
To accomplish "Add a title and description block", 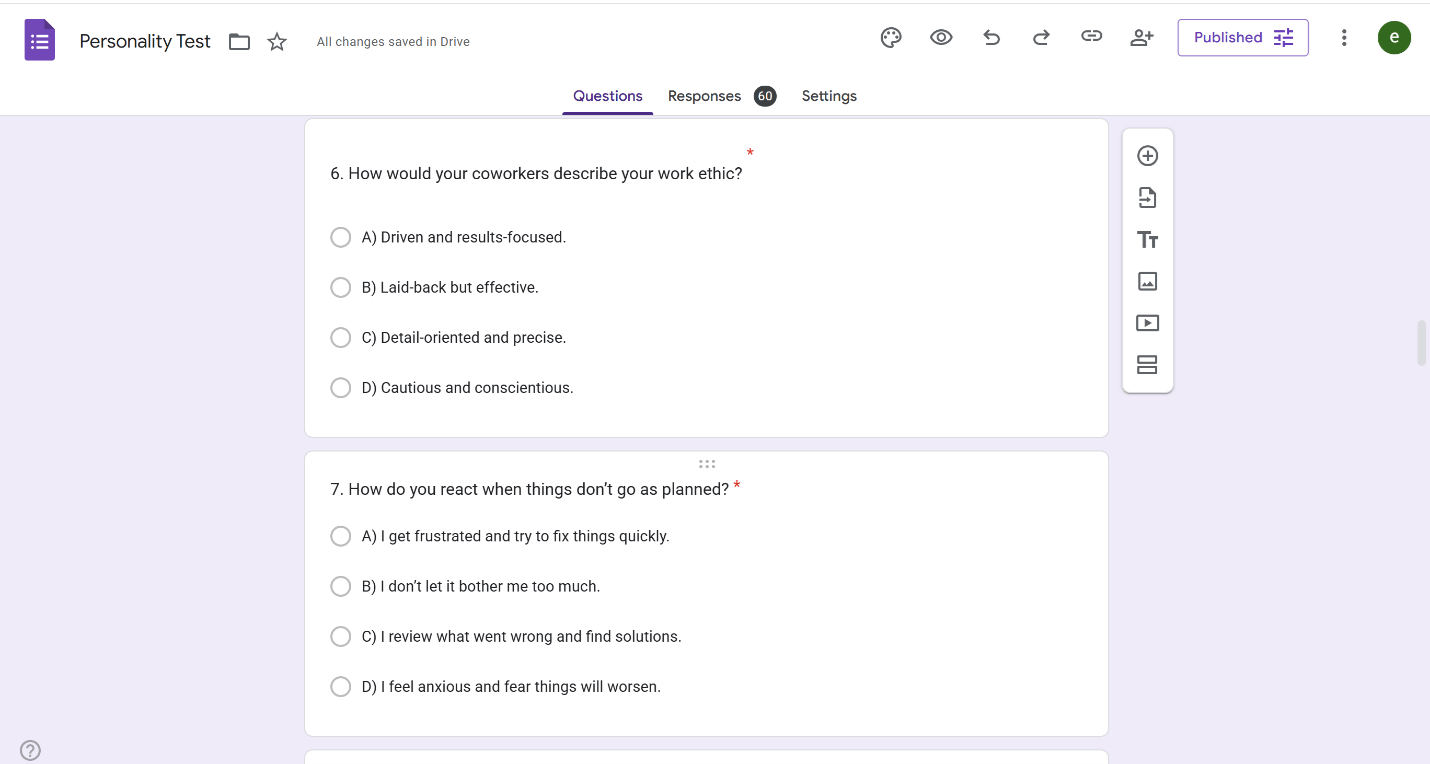I will tap(1147, 240).
